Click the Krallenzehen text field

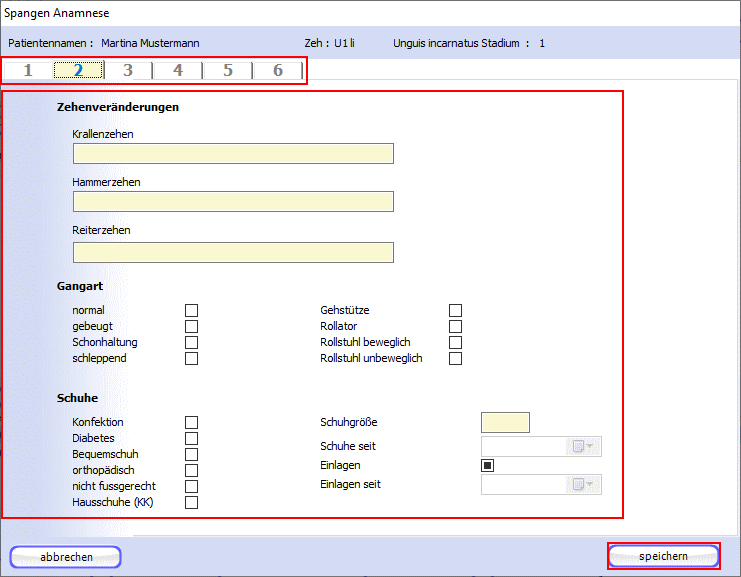(233, 153)
